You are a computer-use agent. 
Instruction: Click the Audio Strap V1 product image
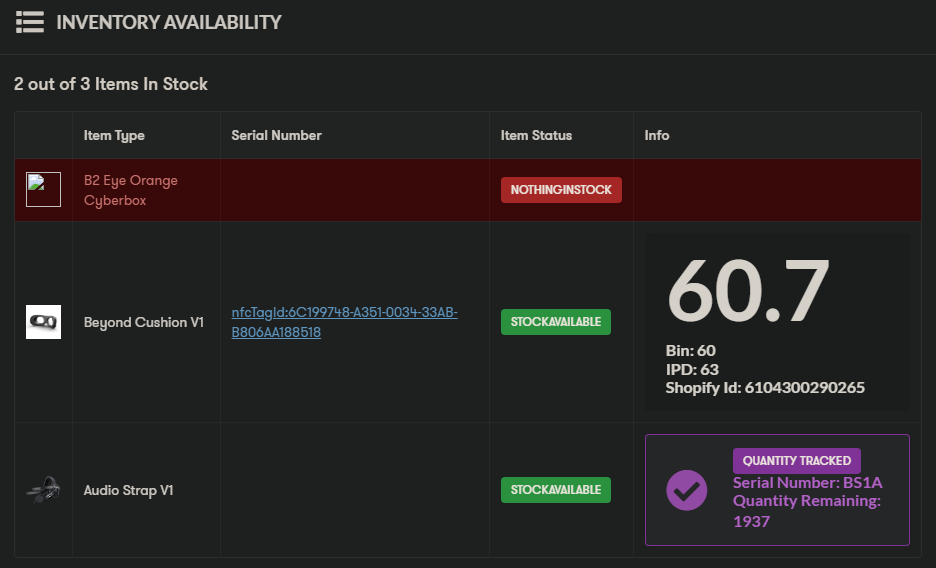coord(44,490)
